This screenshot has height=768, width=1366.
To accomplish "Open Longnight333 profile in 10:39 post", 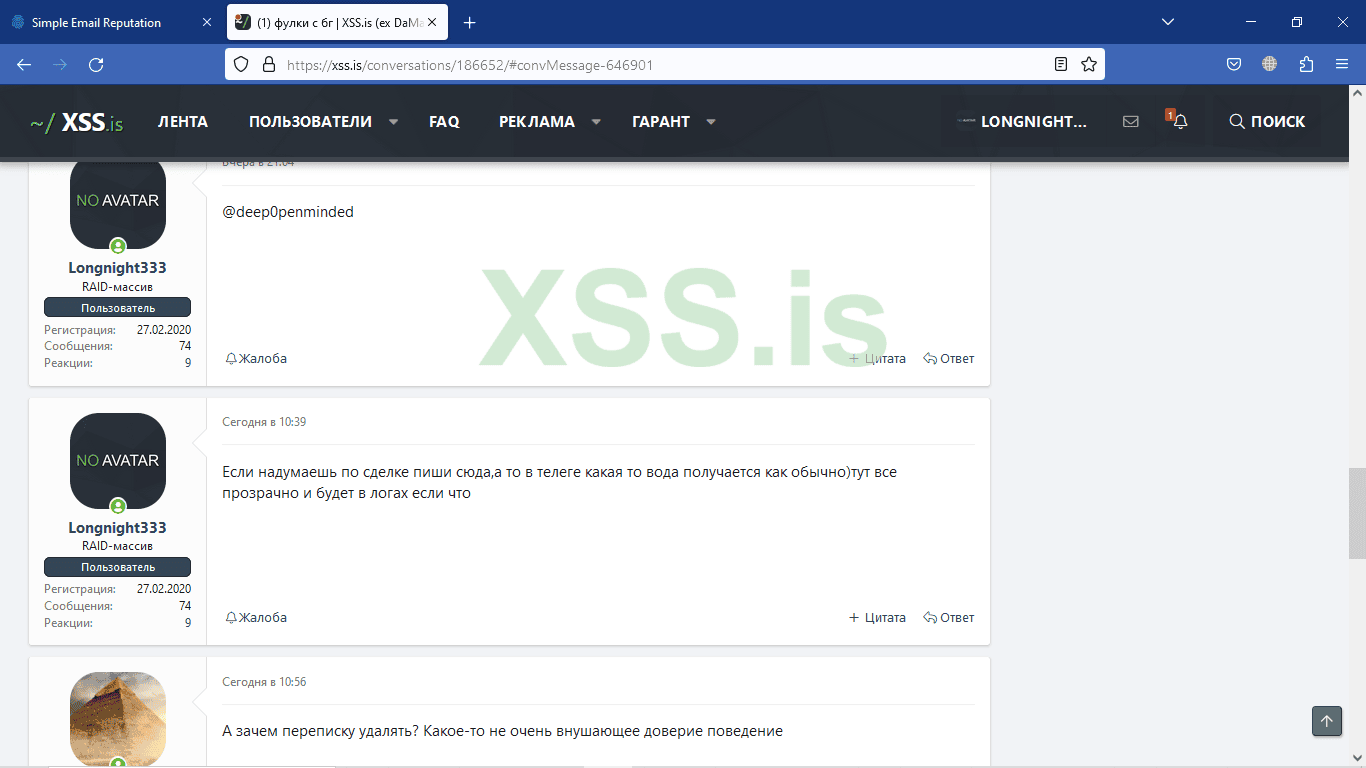I will point(117,528).
